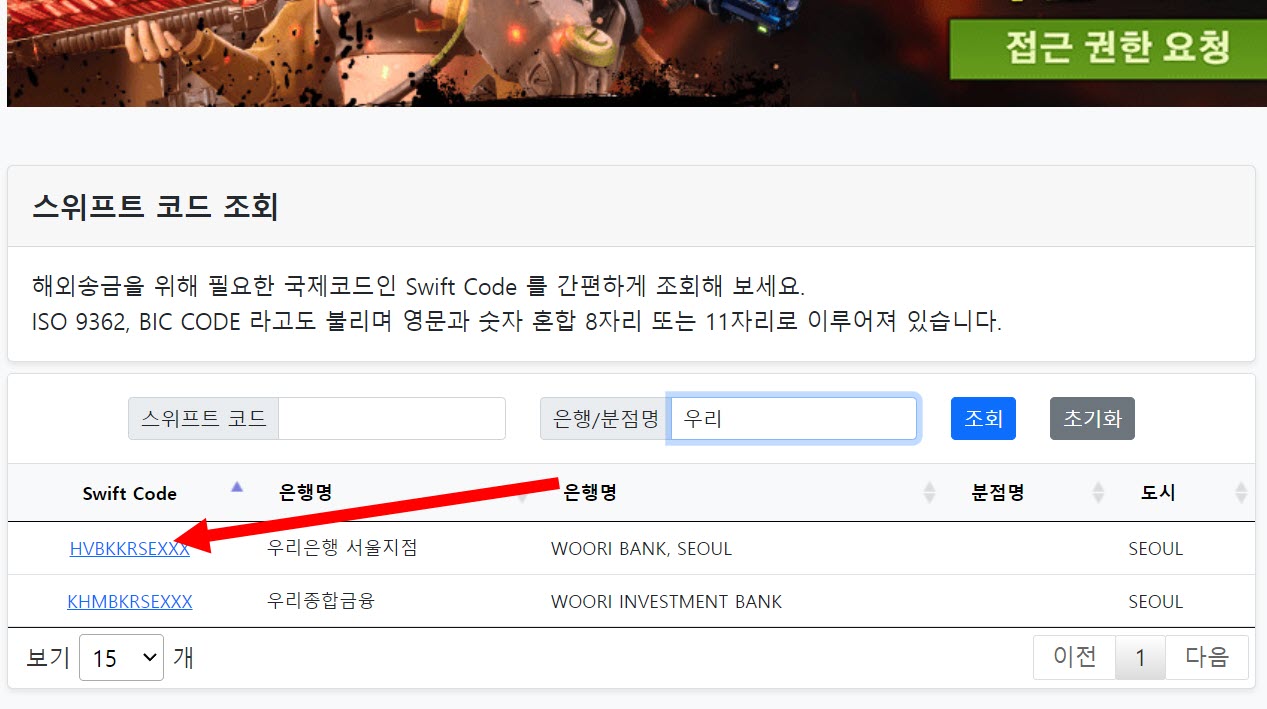Sort by the 도시 column header
Screen dimensions: 1267x709
[1185, 493]
